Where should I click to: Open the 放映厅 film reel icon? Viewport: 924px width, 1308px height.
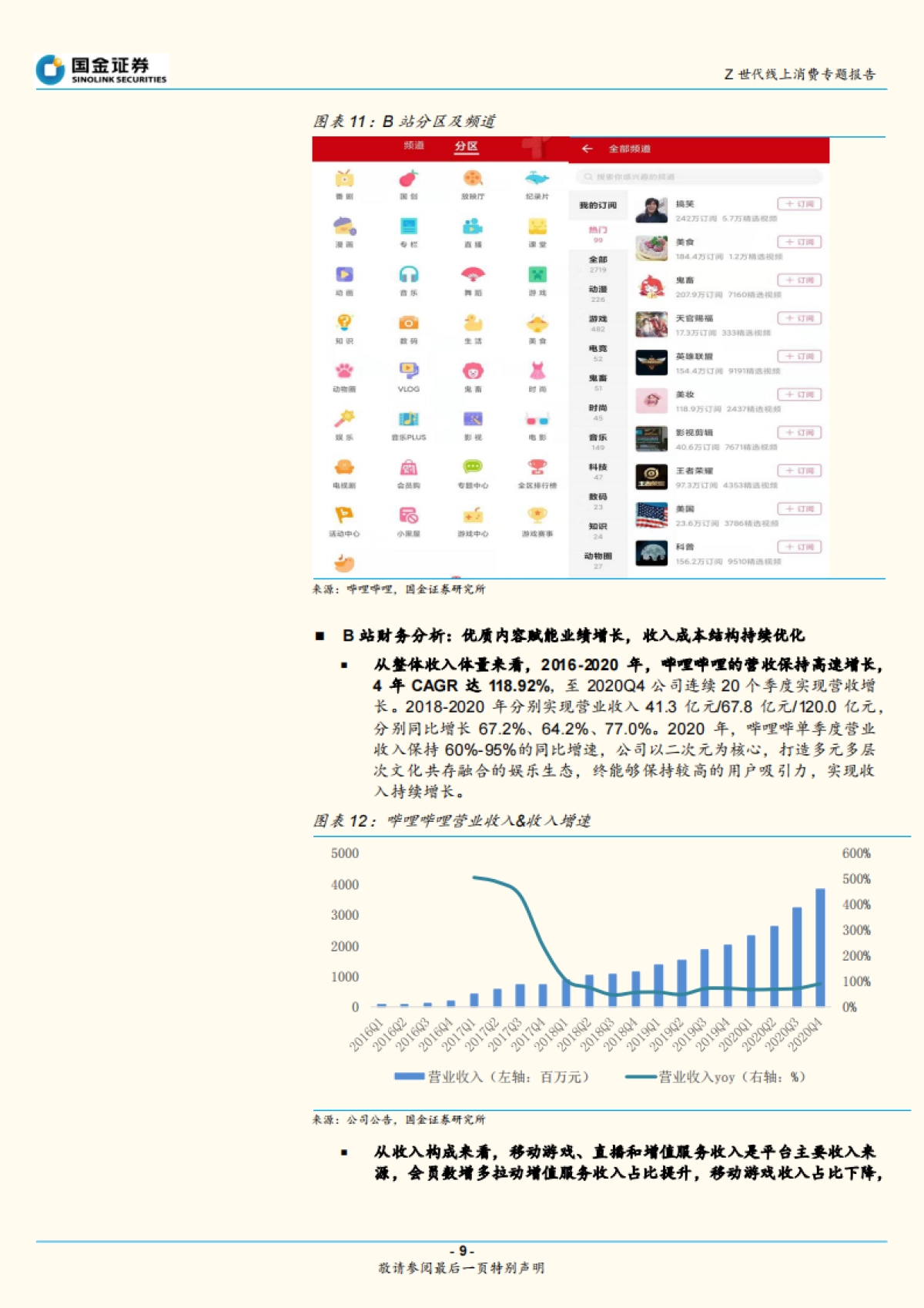(473, 179)
